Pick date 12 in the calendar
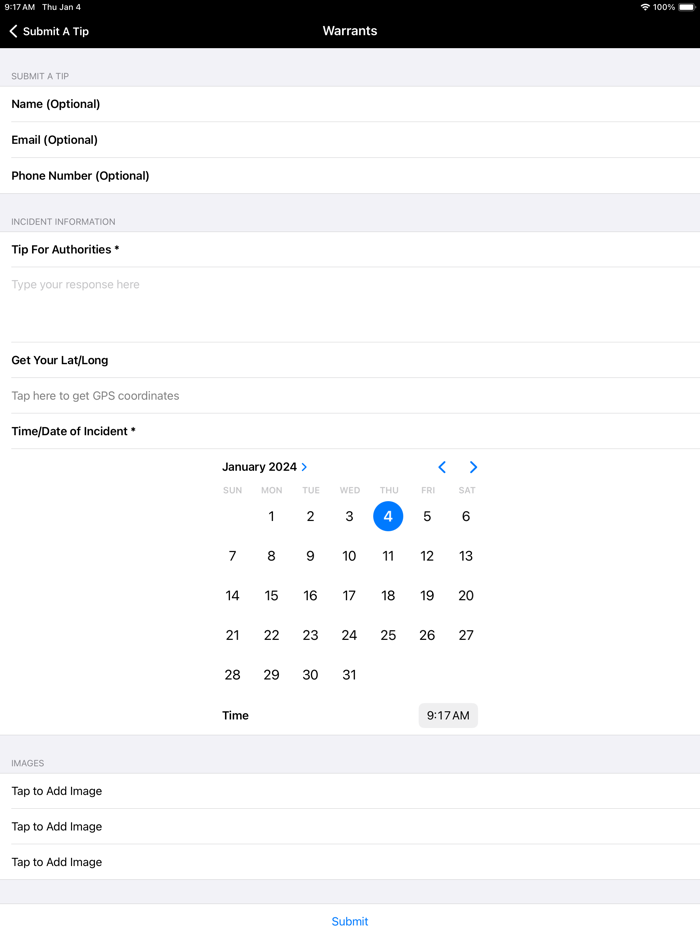 (x=427, y=556)
